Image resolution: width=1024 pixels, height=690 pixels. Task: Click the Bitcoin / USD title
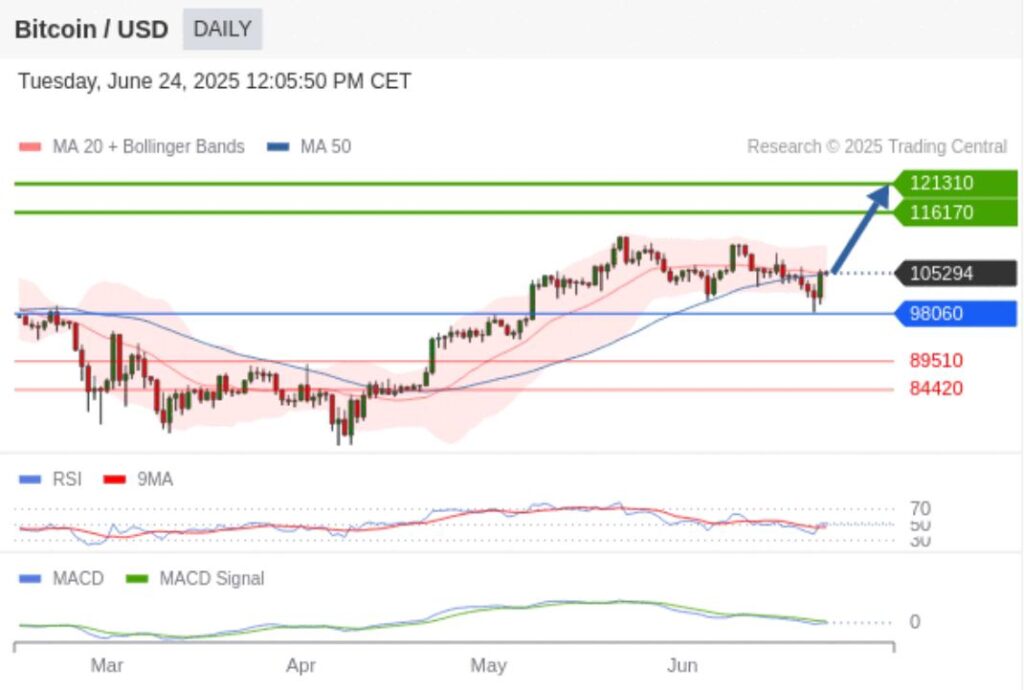91,29
